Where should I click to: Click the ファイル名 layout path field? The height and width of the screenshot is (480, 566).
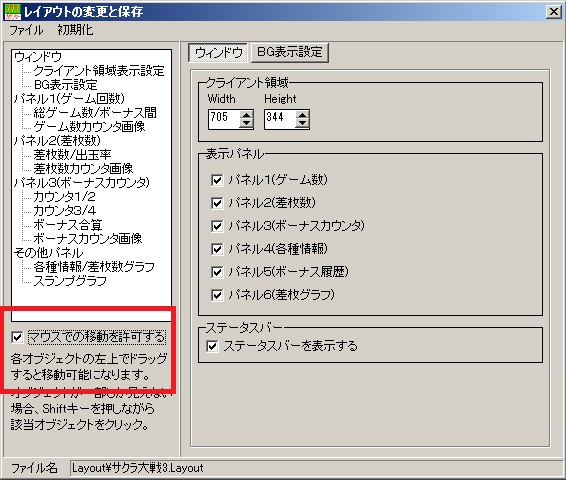pos(314,468)
